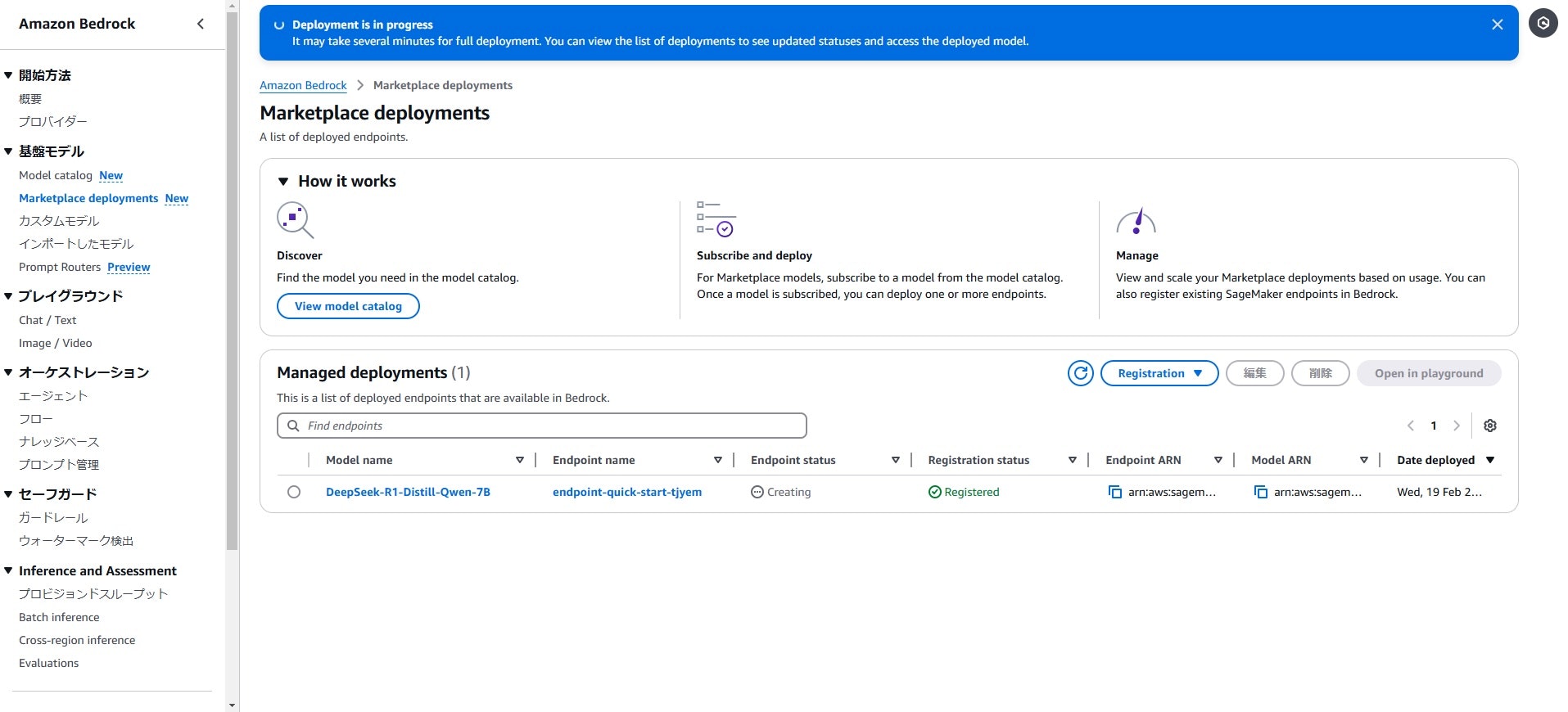The image size is (1568, 712).
Task: Go to next page of deployments
Action: click(x=1457, y=426)
